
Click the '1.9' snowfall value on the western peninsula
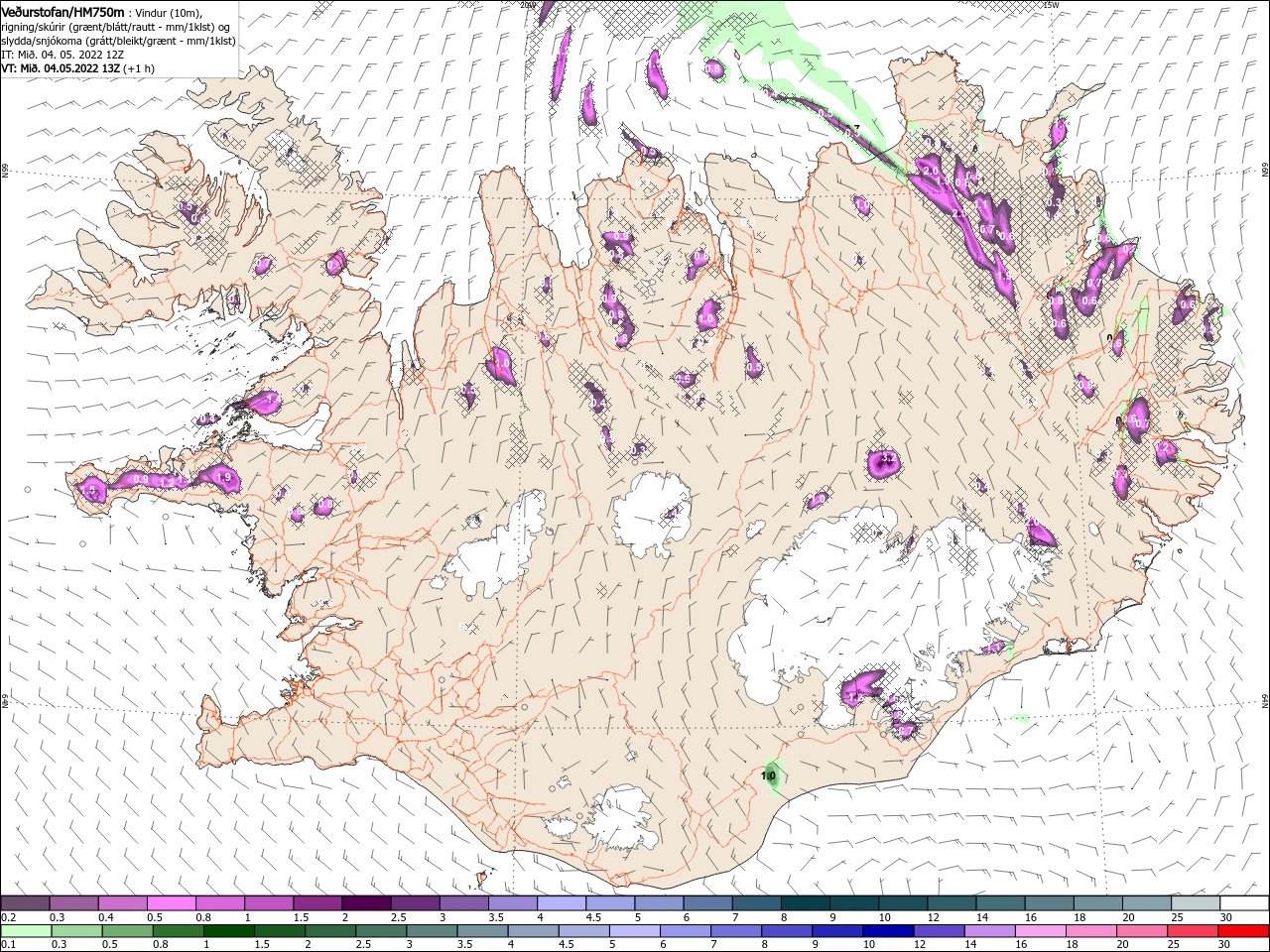223,478
